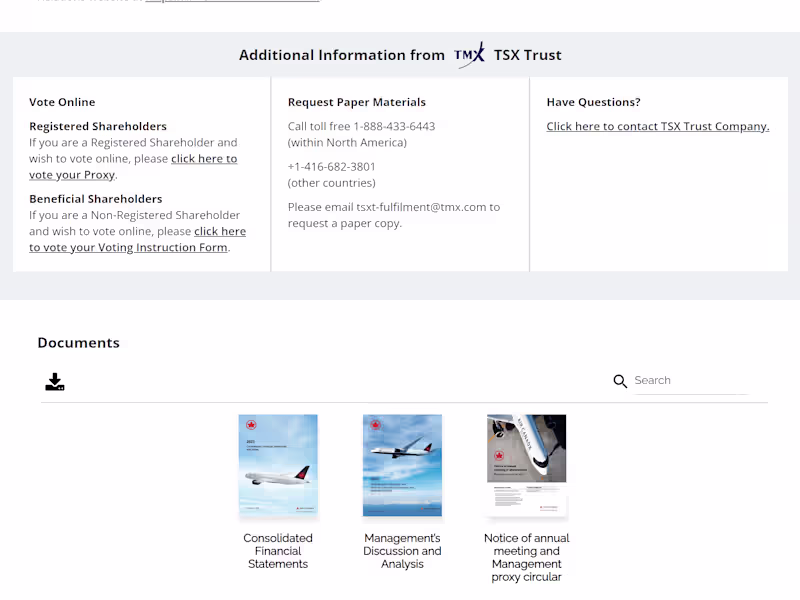Screen dimensions: 800x600
Task: Click Consolidated Financial Statements title text
Action: pos(278,551)
